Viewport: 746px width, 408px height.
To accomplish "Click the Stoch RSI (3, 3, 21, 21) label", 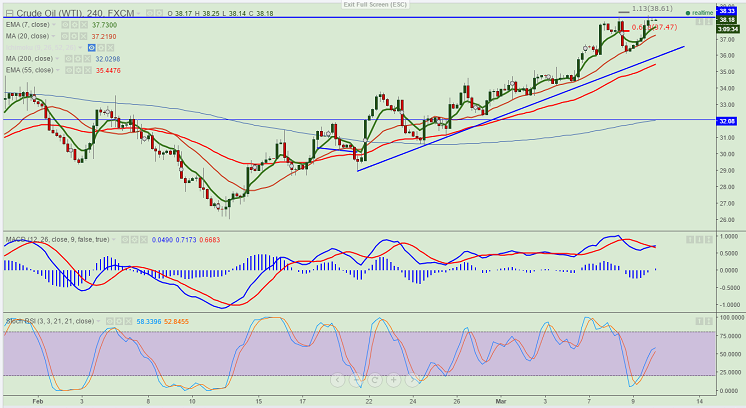I will click(50, 321).
